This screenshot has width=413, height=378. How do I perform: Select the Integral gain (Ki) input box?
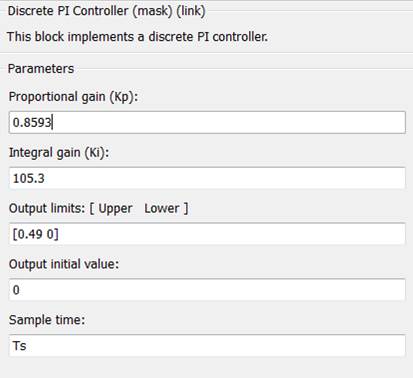(207, 178)
